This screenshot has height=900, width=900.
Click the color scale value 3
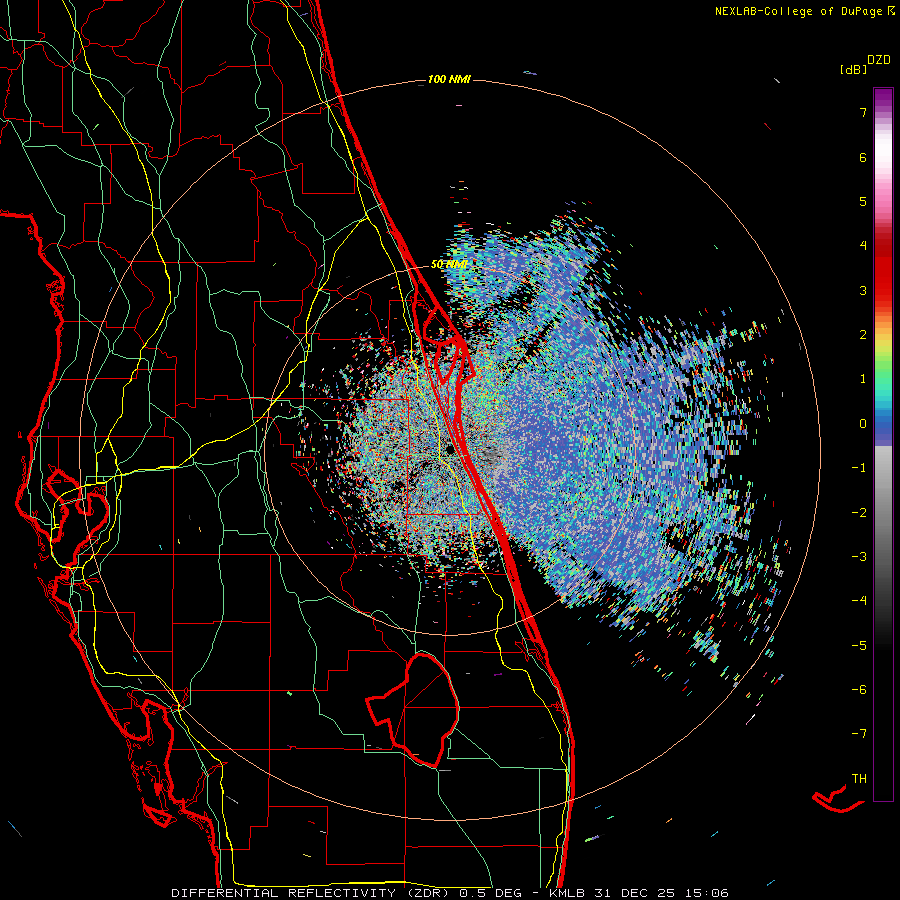(x=863, y=290)
